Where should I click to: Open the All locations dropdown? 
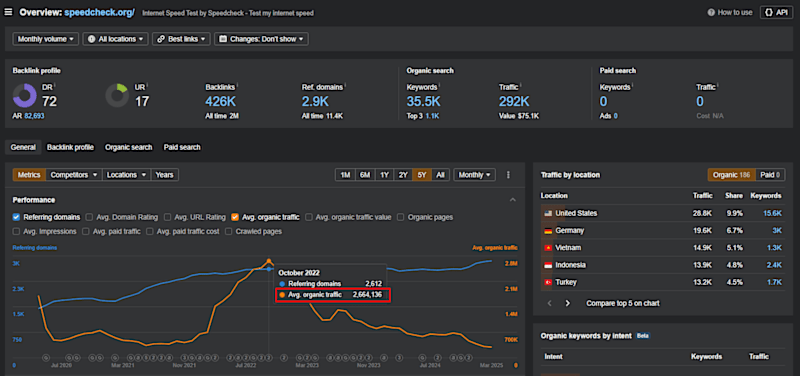tap(115, 39)
